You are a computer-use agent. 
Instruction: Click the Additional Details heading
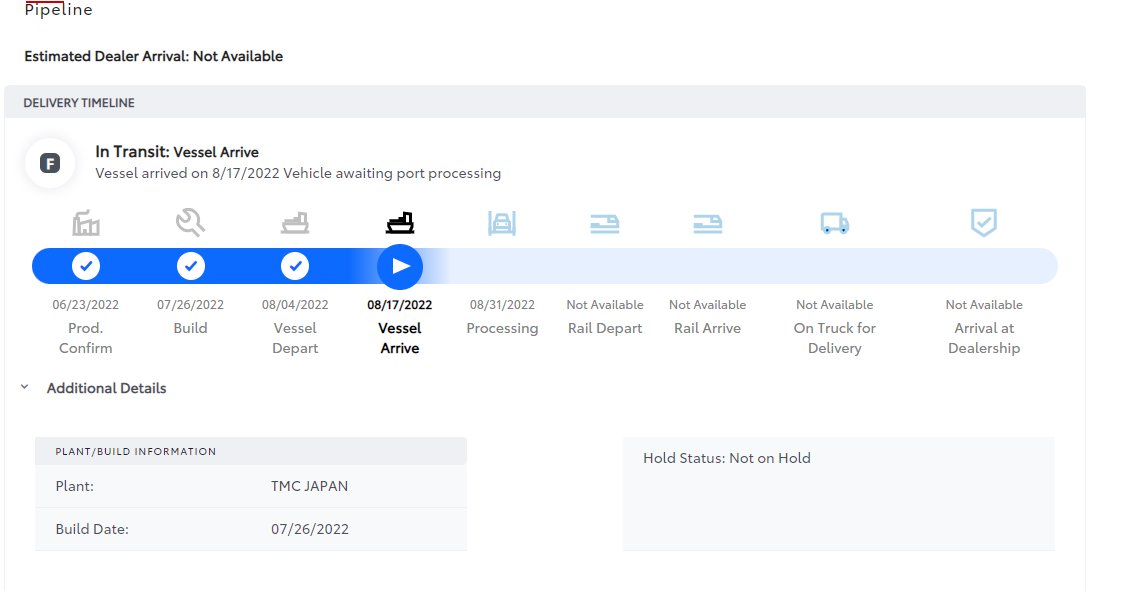106,388
